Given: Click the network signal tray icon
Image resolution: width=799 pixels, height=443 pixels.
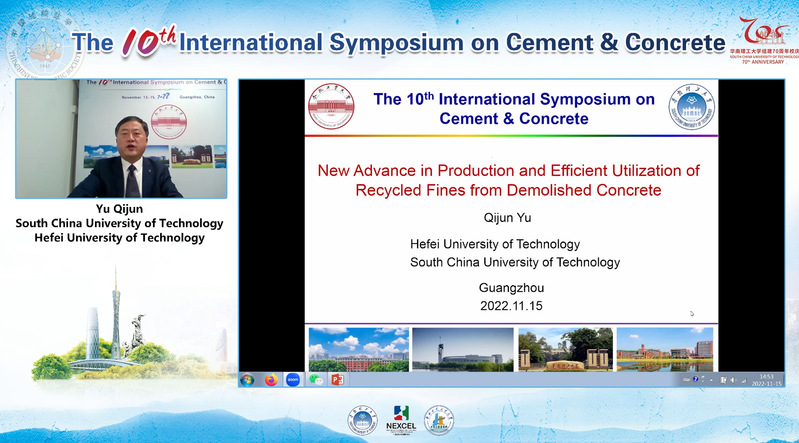Looking at the screenshot, I should click(743, 380).
